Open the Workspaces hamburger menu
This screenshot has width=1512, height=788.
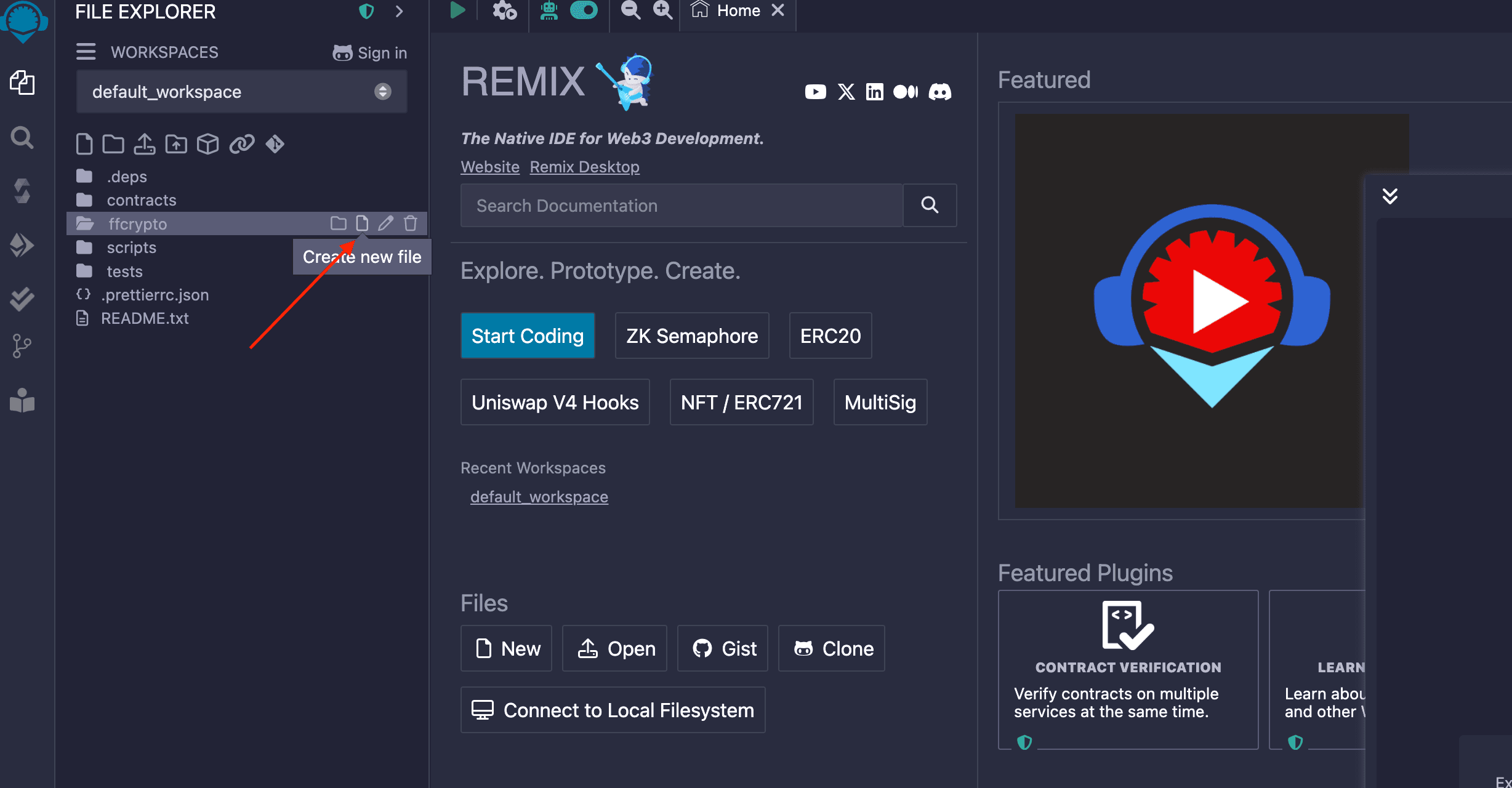click(86, 52)
